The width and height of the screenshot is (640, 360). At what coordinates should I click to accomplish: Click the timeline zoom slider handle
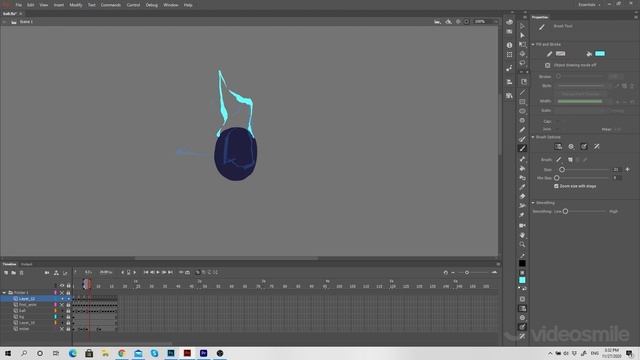[467, 272]
